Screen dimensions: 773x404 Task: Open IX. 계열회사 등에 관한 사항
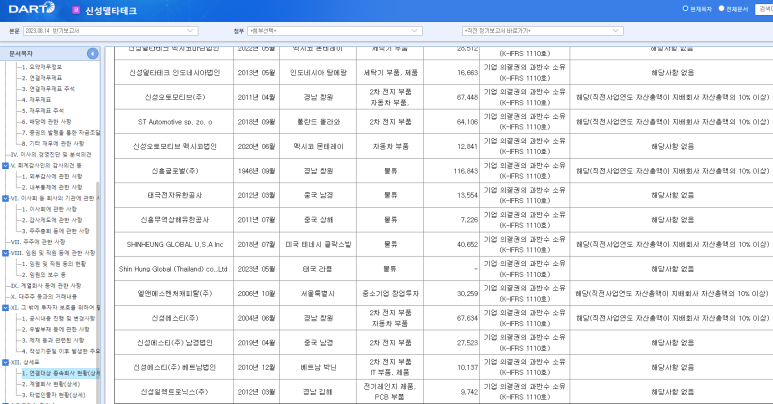[x=46, y=286]
